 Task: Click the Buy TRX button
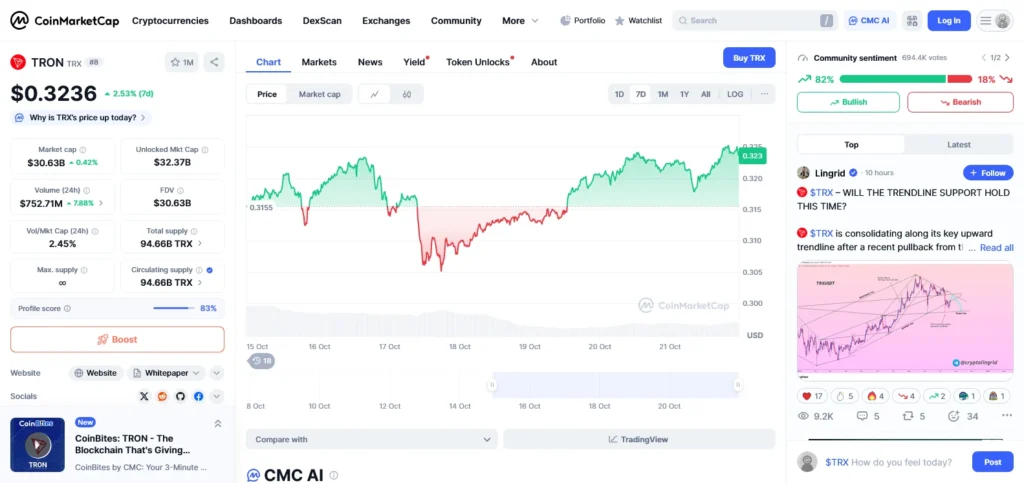(748, 58)
